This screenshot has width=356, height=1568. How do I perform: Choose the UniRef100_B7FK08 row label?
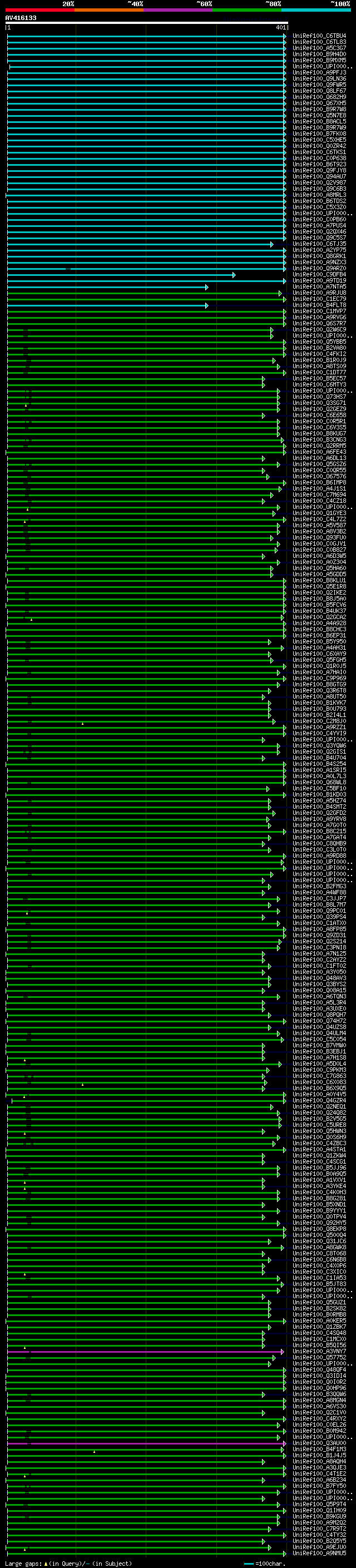click(x=319, y=133)
